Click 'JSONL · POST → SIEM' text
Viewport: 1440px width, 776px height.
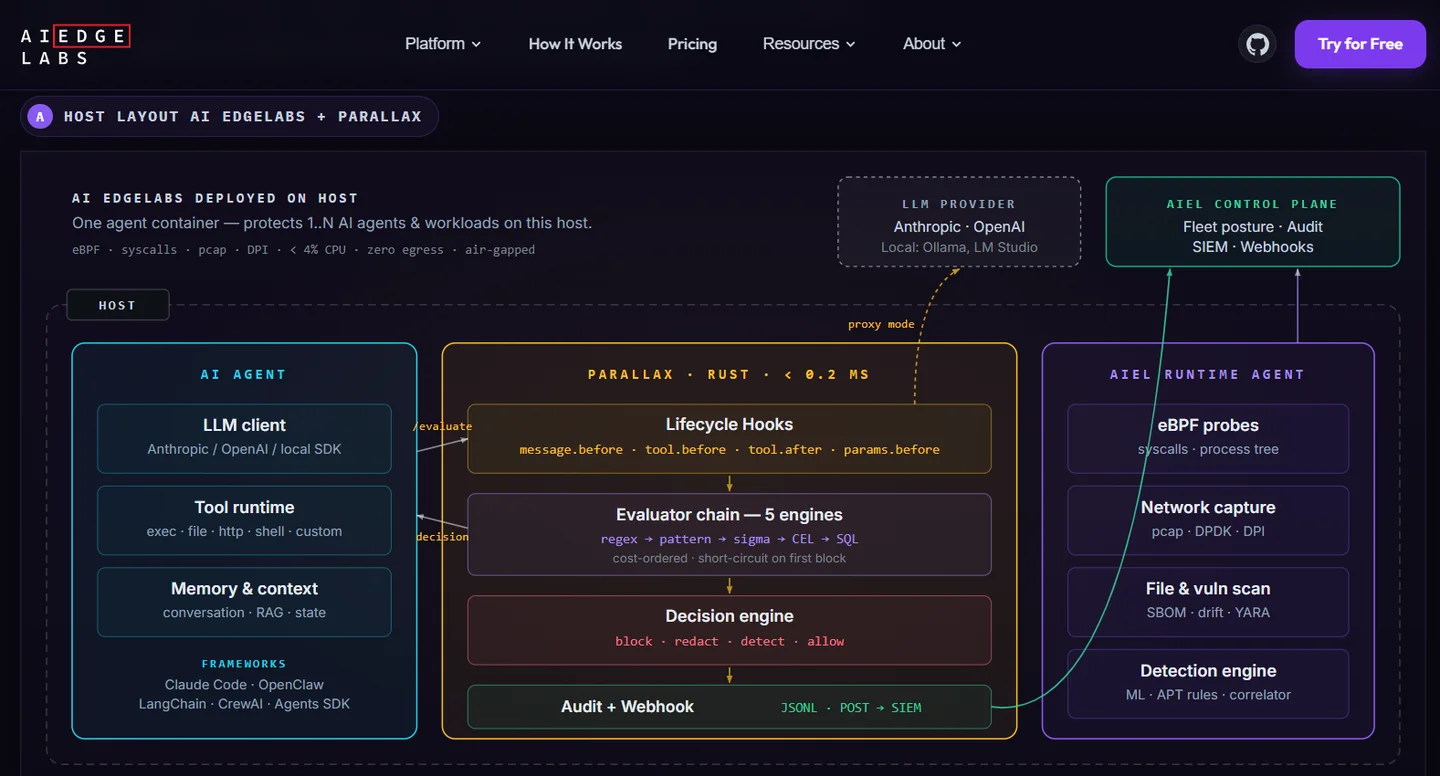tap(851, 708)
